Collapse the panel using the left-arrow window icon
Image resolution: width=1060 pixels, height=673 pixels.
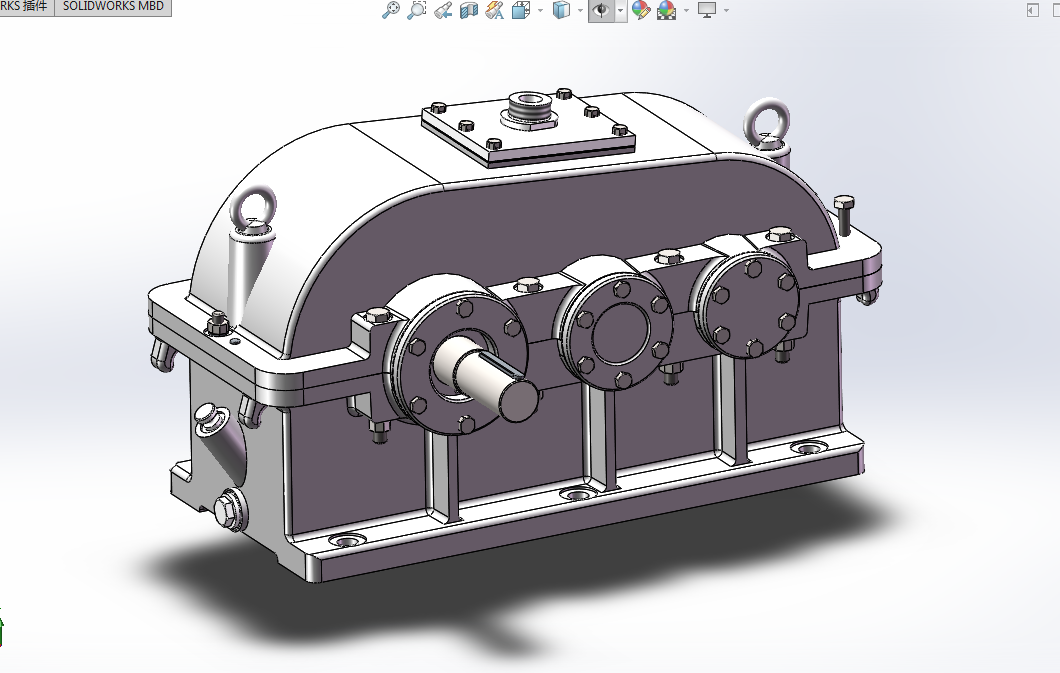1032,10
